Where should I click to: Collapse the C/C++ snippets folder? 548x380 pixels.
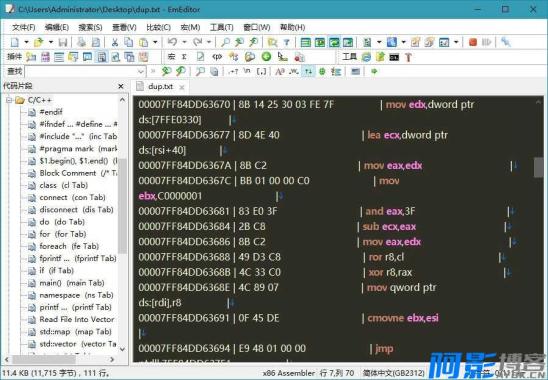pyautogui.click(x=9, y=100)
